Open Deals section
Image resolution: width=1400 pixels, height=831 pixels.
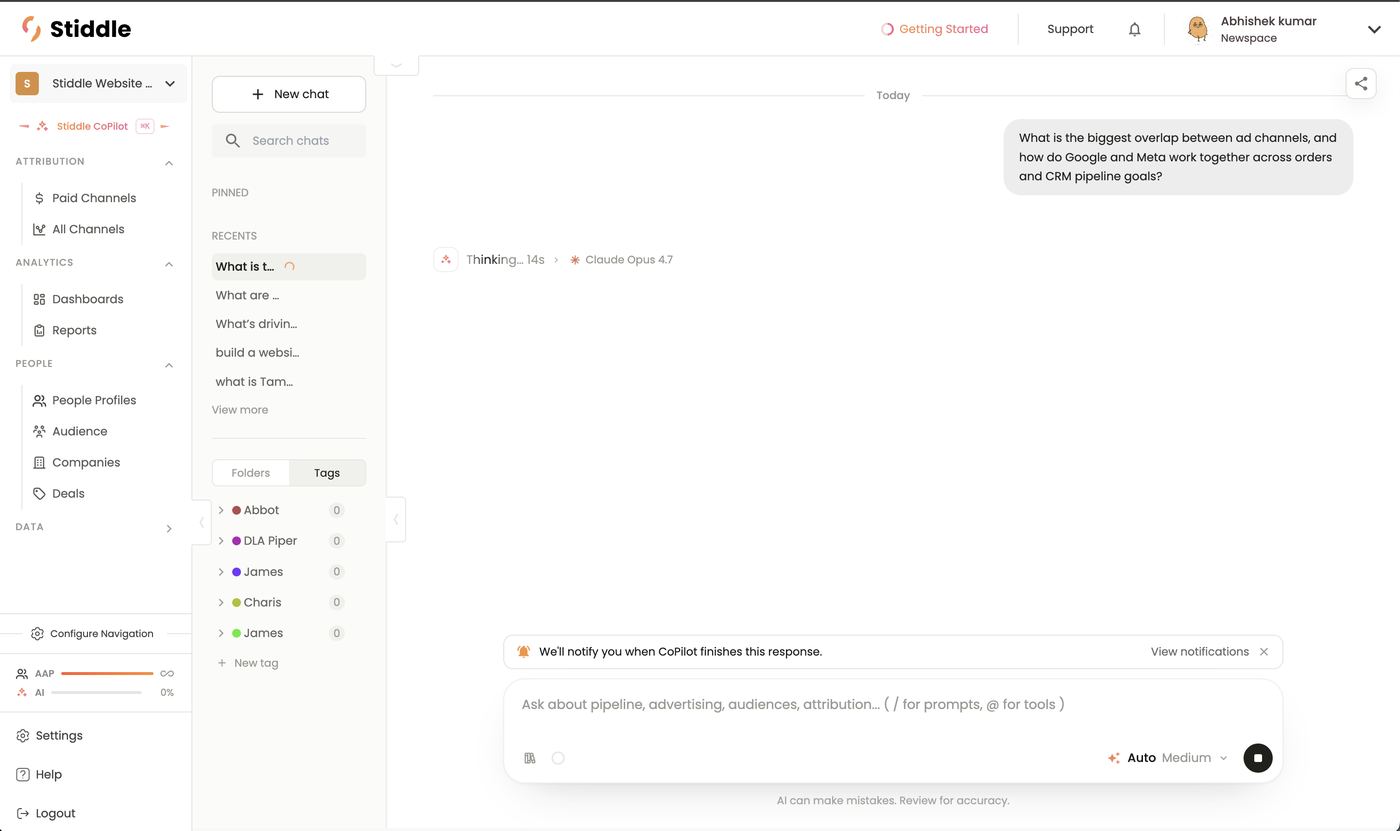[68, 493]
